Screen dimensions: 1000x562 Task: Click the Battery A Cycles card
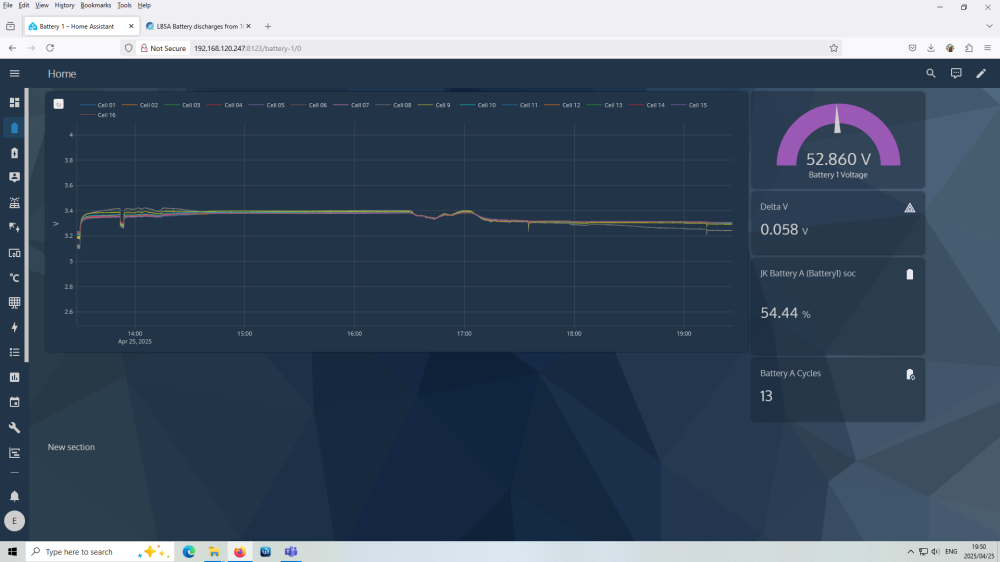point(837,389)
